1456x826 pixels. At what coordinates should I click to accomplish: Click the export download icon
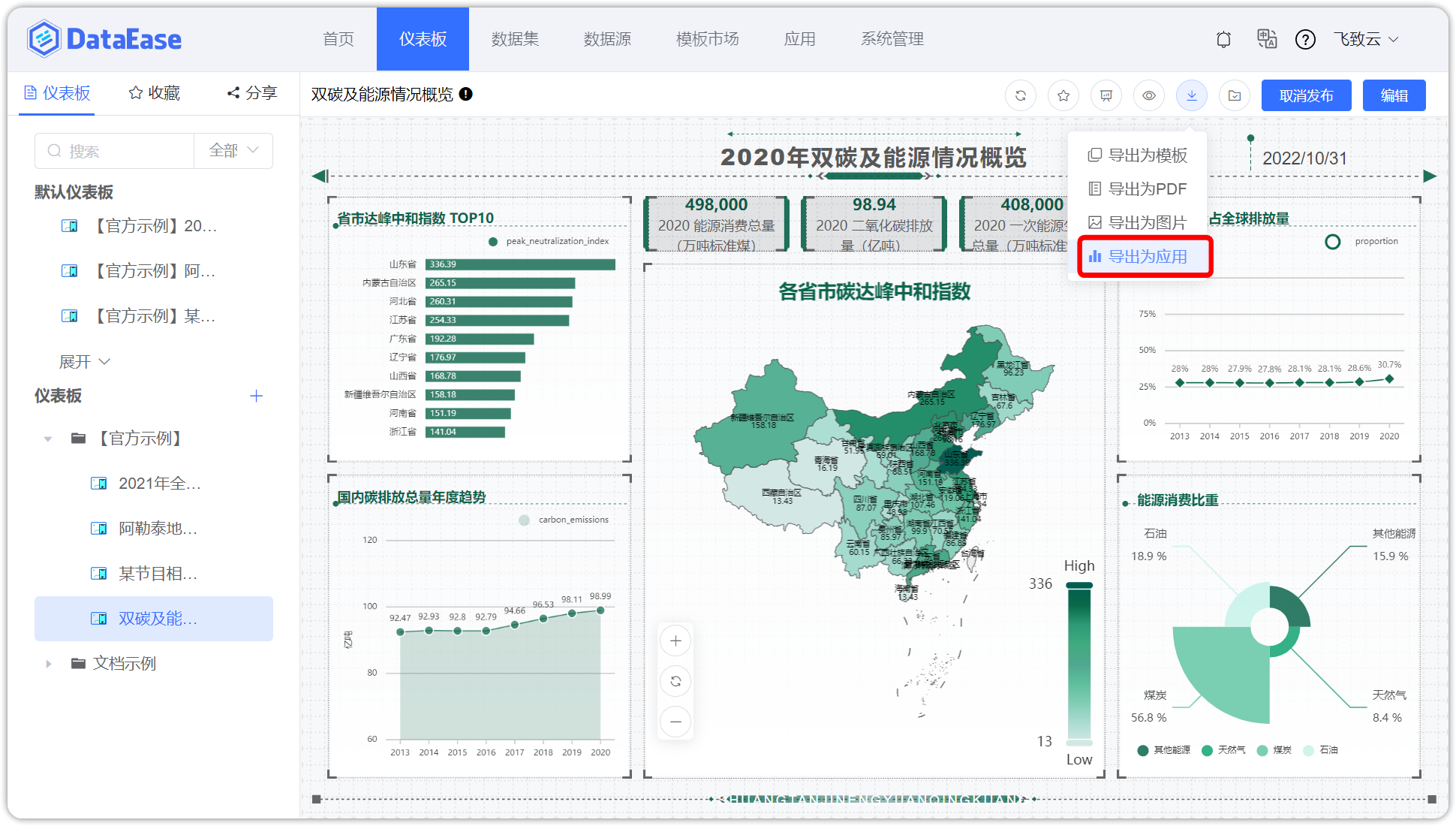(1192, 95)
